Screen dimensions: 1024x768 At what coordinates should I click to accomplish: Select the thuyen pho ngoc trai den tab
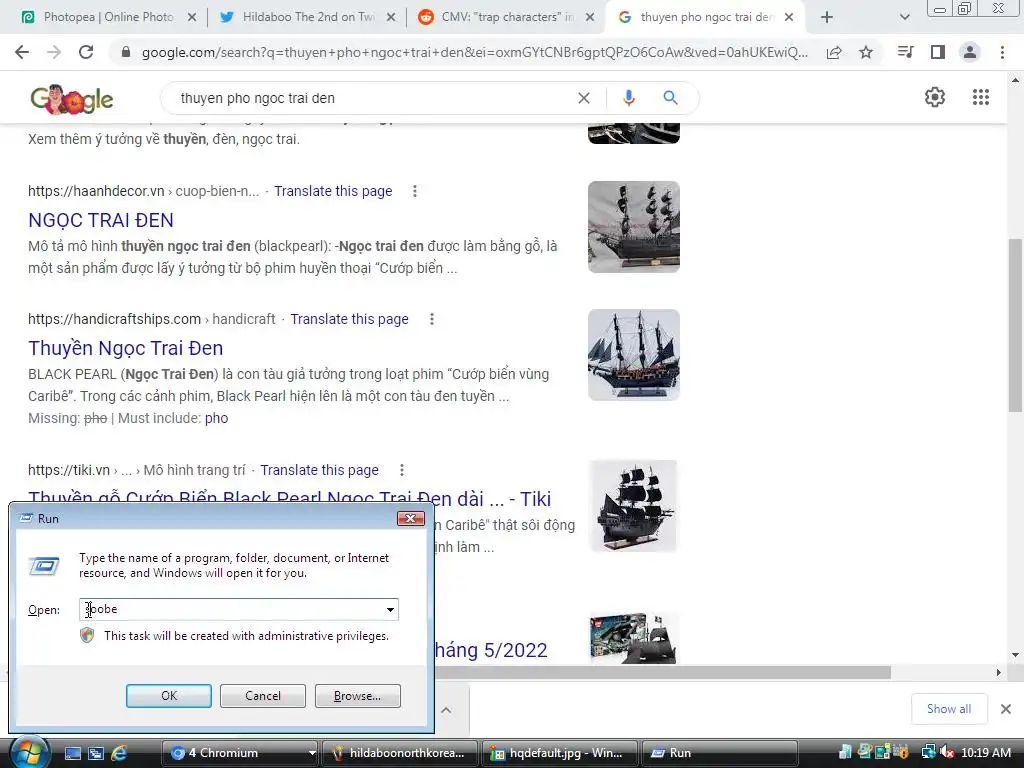click(705, 18)
